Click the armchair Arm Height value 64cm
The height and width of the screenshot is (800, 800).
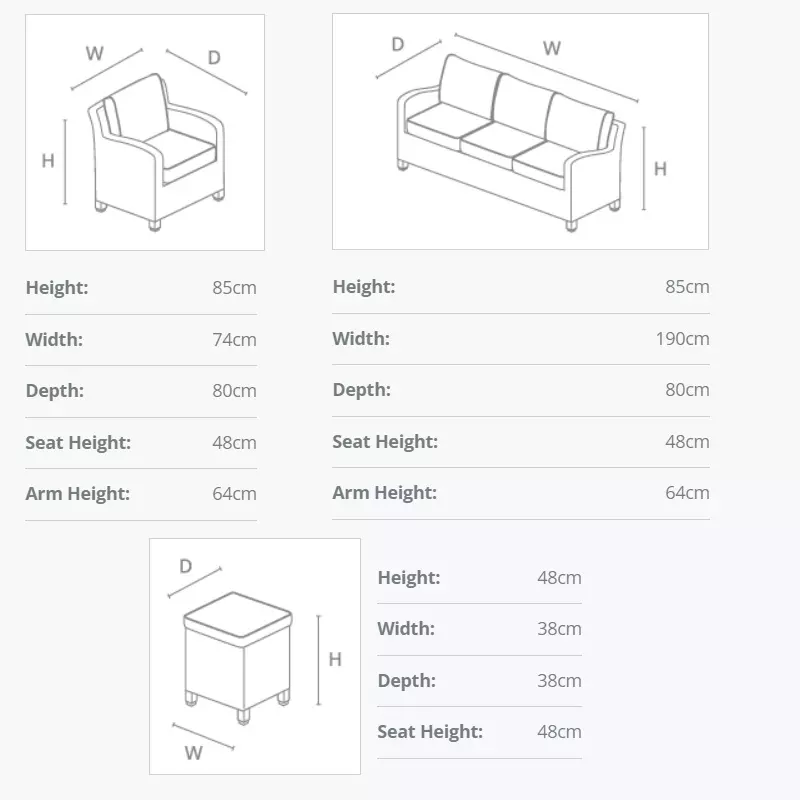[234, 494]
